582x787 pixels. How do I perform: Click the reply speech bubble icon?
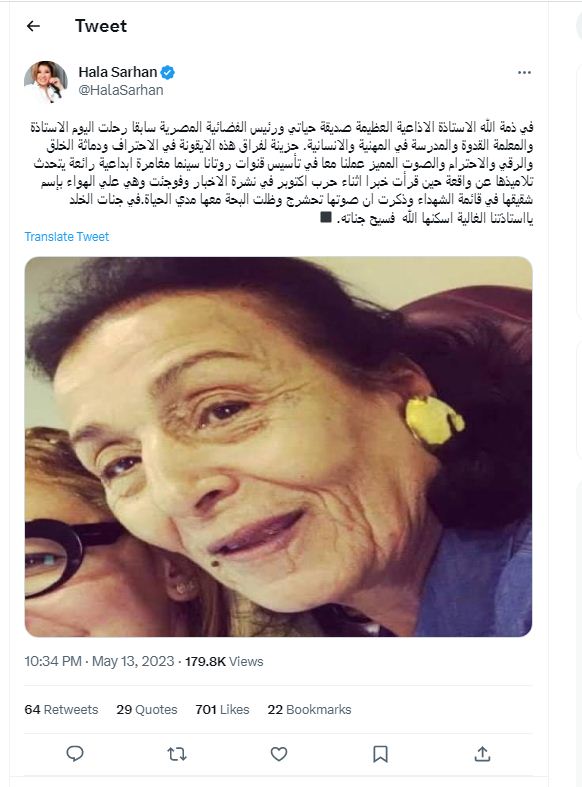coord(75,753)
